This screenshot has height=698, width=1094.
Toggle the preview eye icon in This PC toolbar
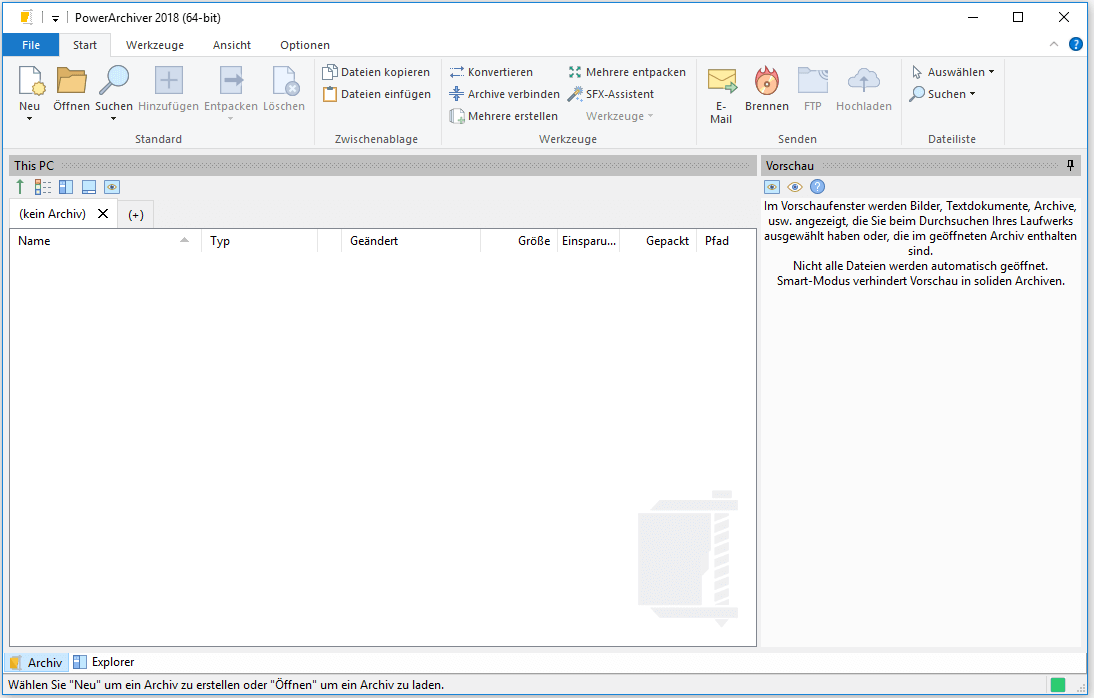112,187
